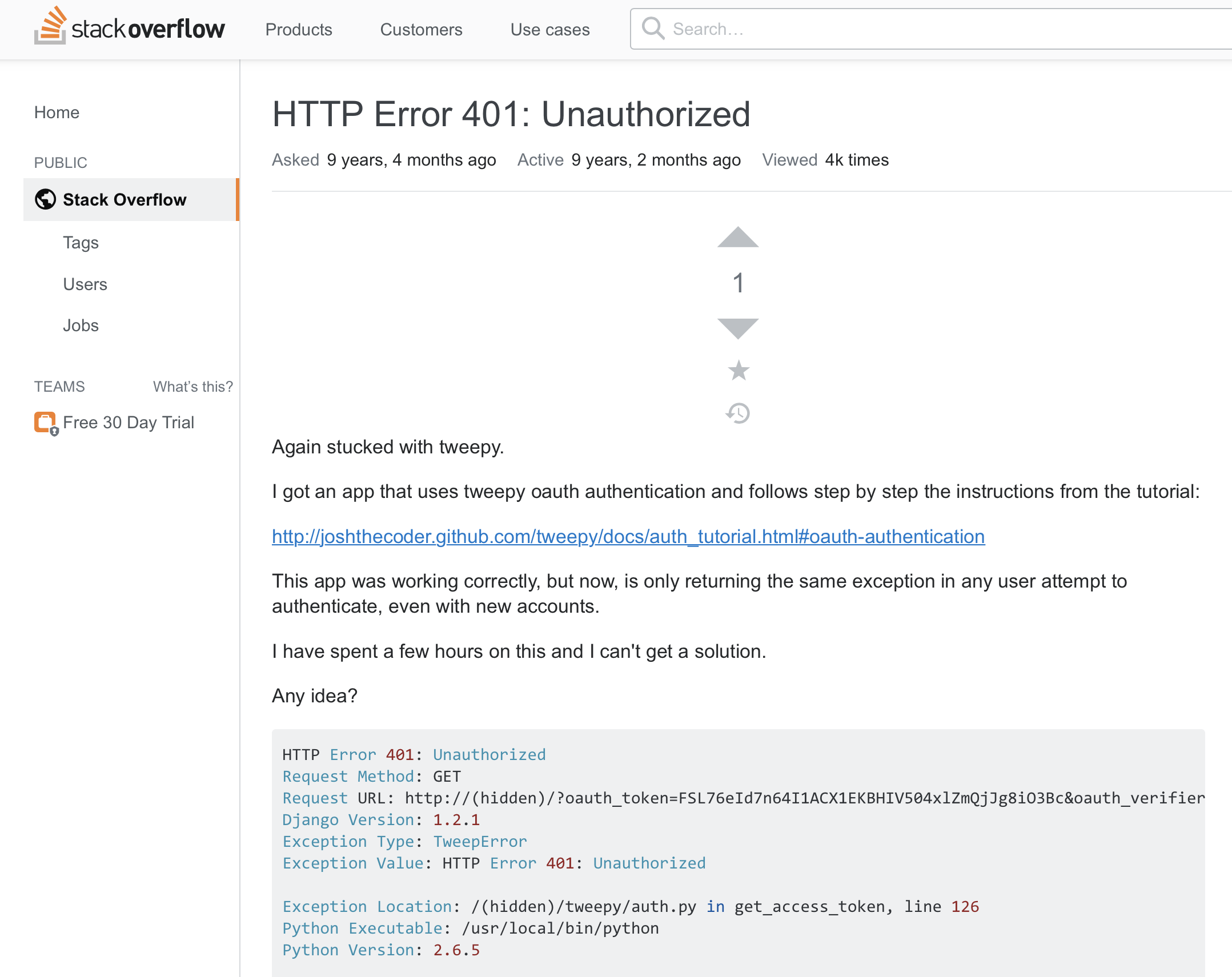Click the Stack Overflow logo

point(129,26)
